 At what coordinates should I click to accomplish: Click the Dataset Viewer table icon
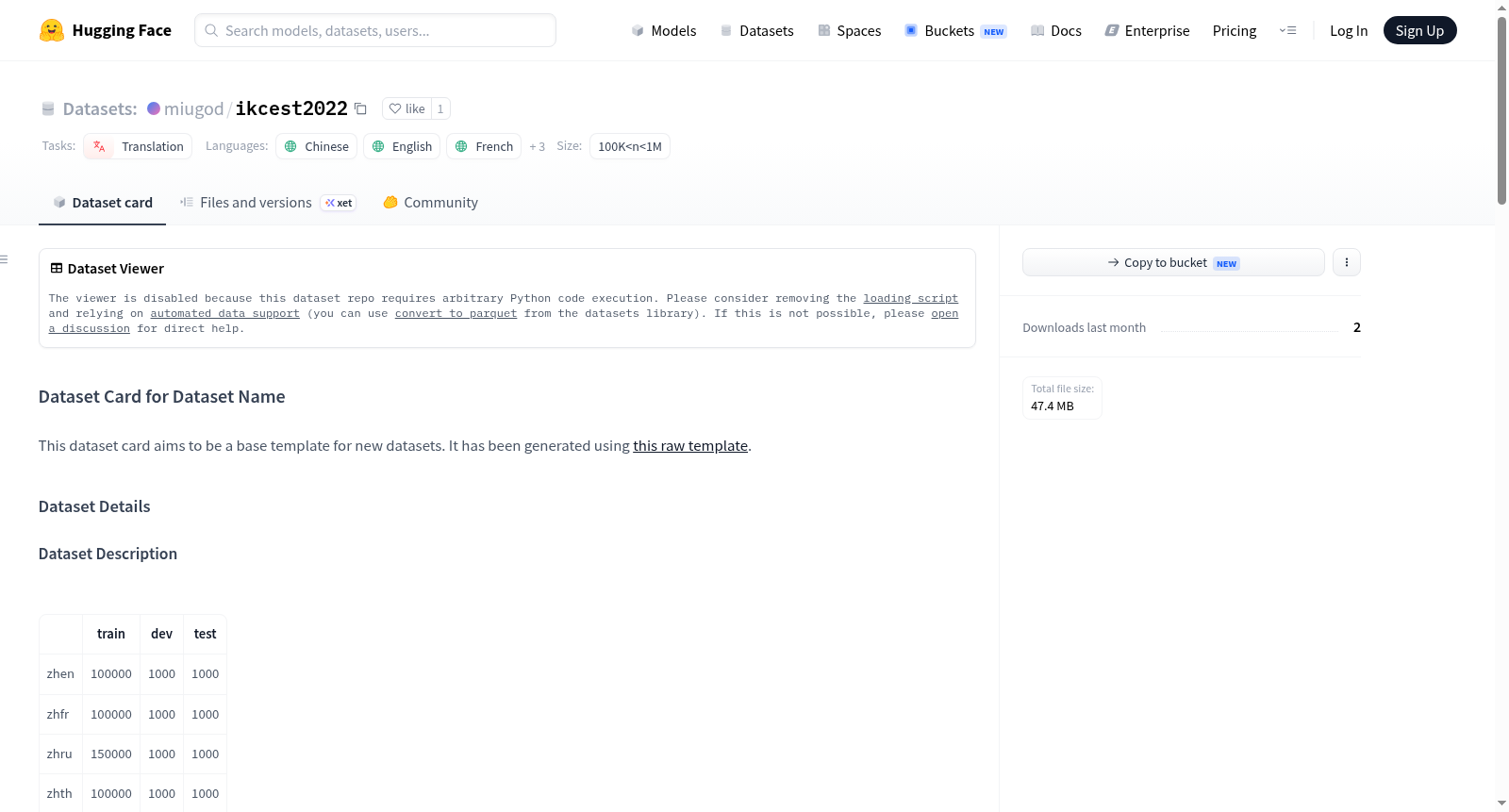57,268
